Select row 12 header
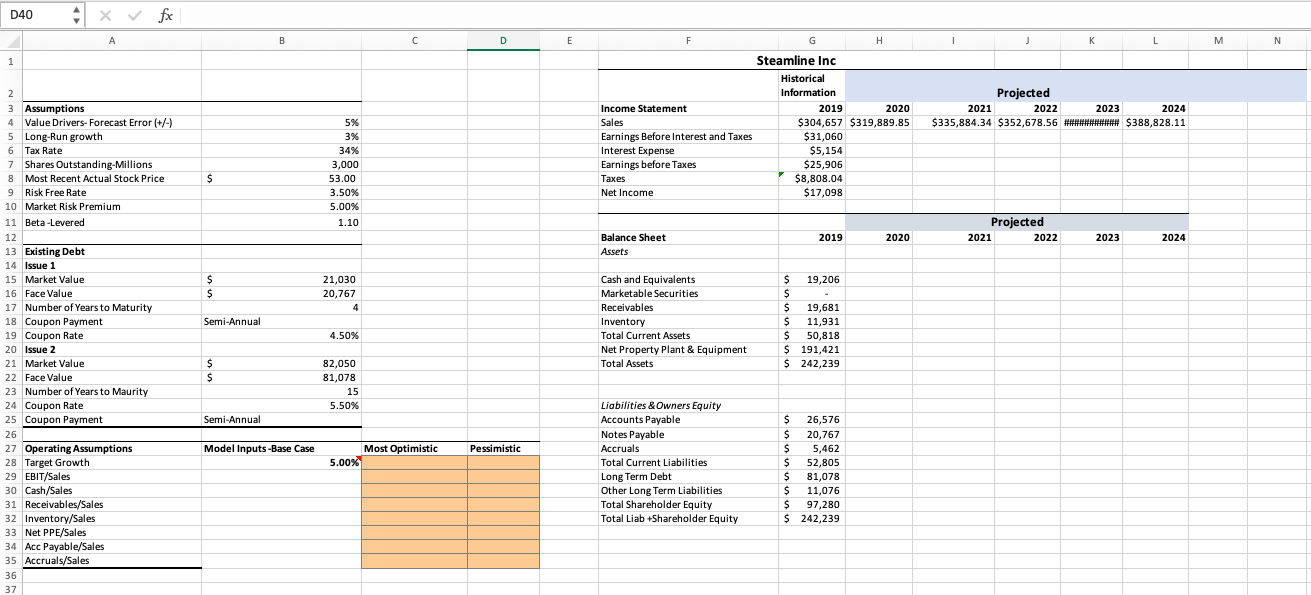 (10, 237)
